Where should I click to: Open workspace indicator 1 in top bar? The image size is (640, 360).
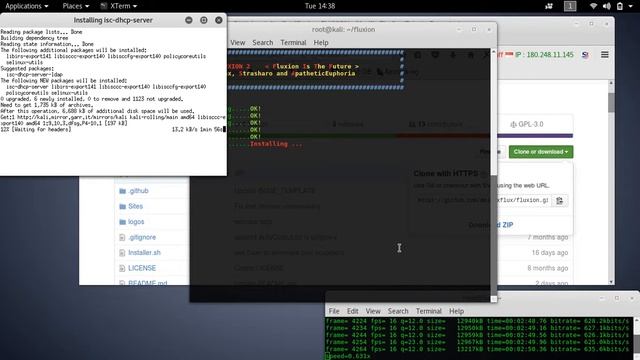point(570,6)
